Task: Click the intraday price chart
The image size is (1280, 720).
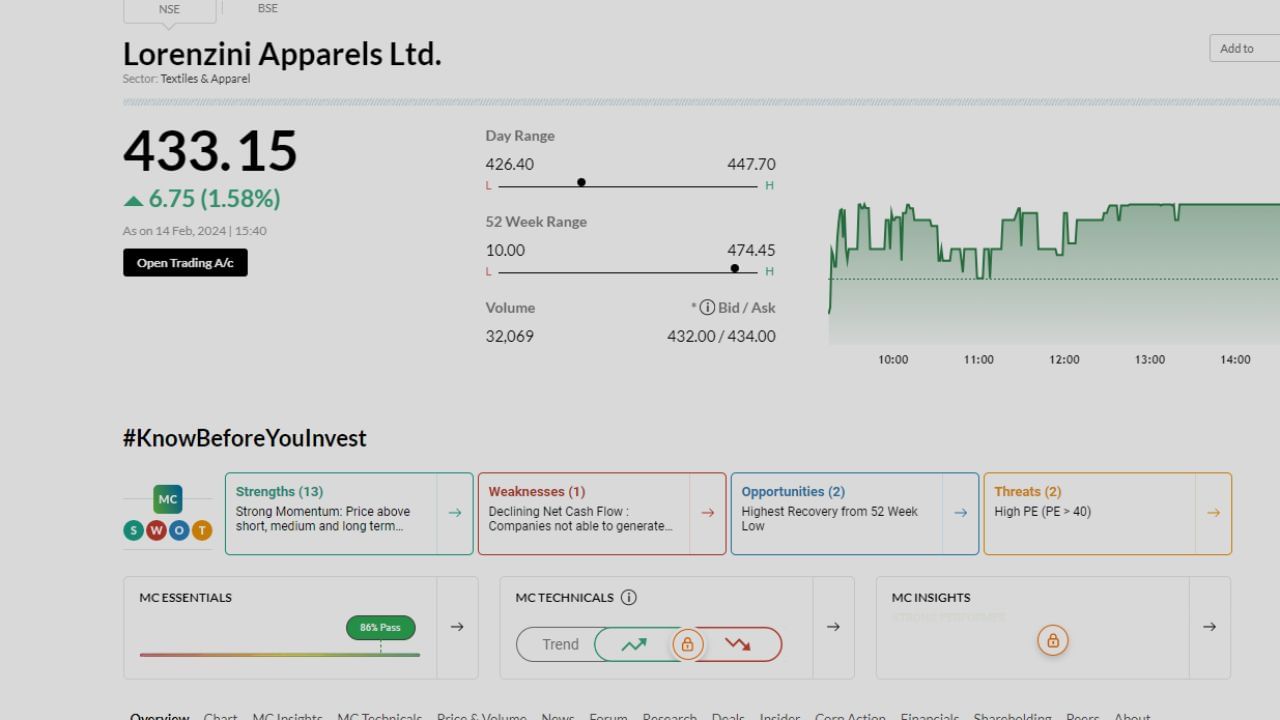Action: coord(1054,272)
